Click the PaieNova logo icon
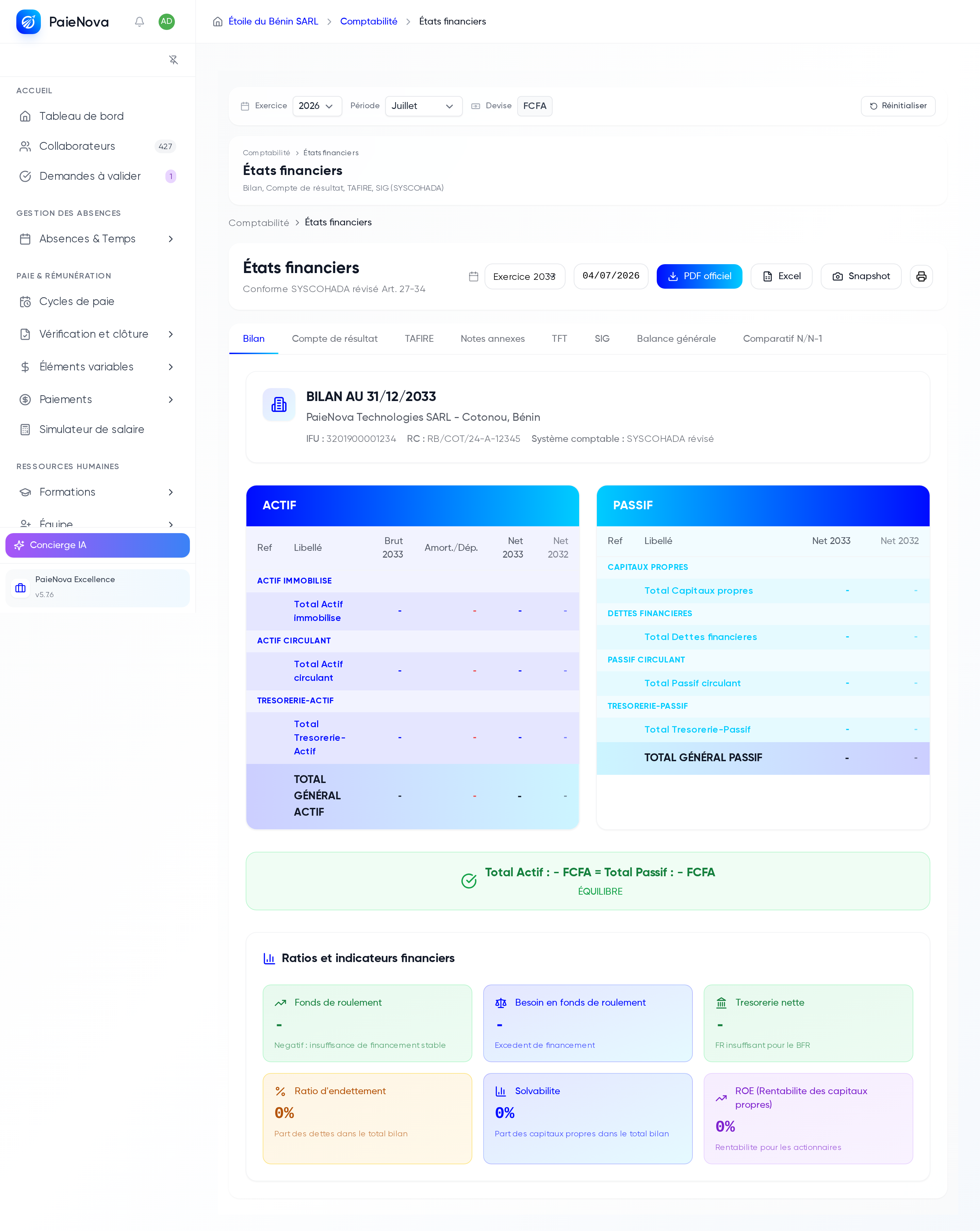Image resolution: width=980 pixels, height=1231 pixels. point(29,22)
